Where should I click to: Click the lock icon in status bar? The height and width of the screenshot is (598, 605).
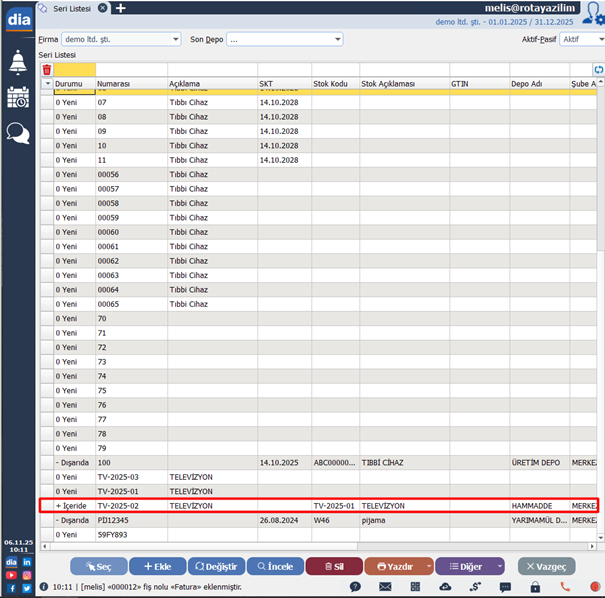coord(534,587)
